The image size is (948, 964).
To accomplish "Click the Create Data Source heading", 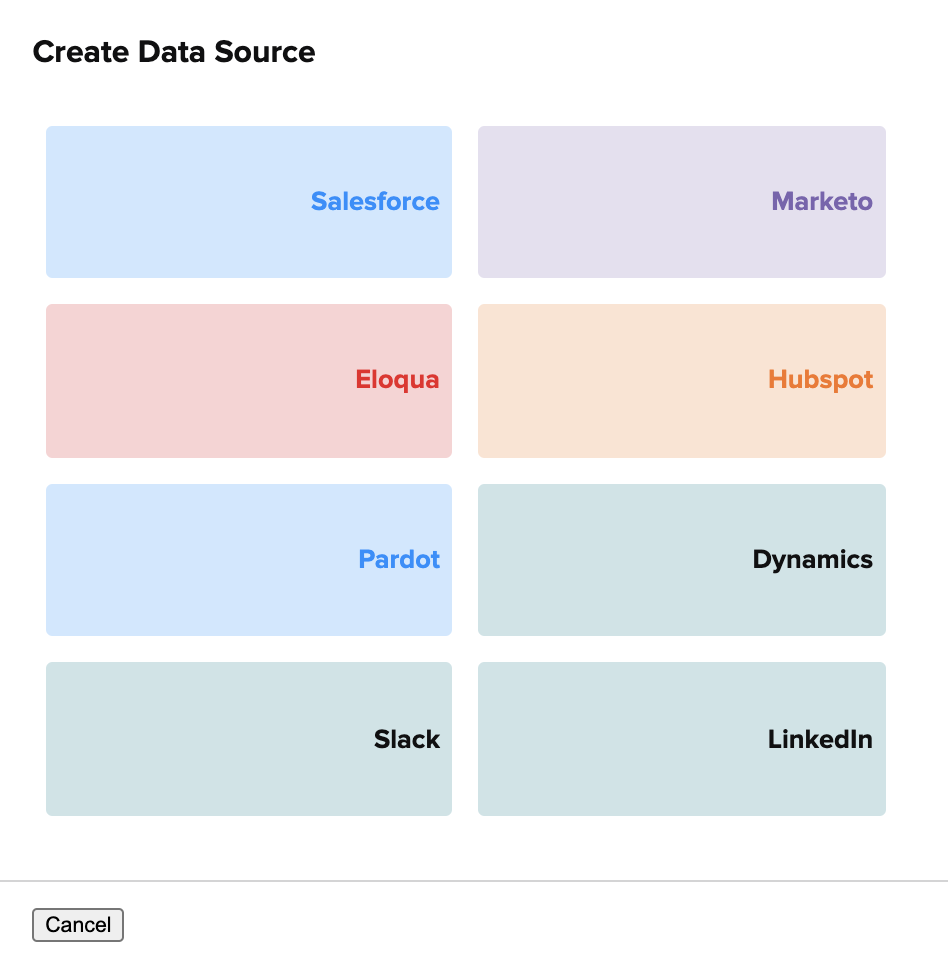I will [x=174, y=52].
